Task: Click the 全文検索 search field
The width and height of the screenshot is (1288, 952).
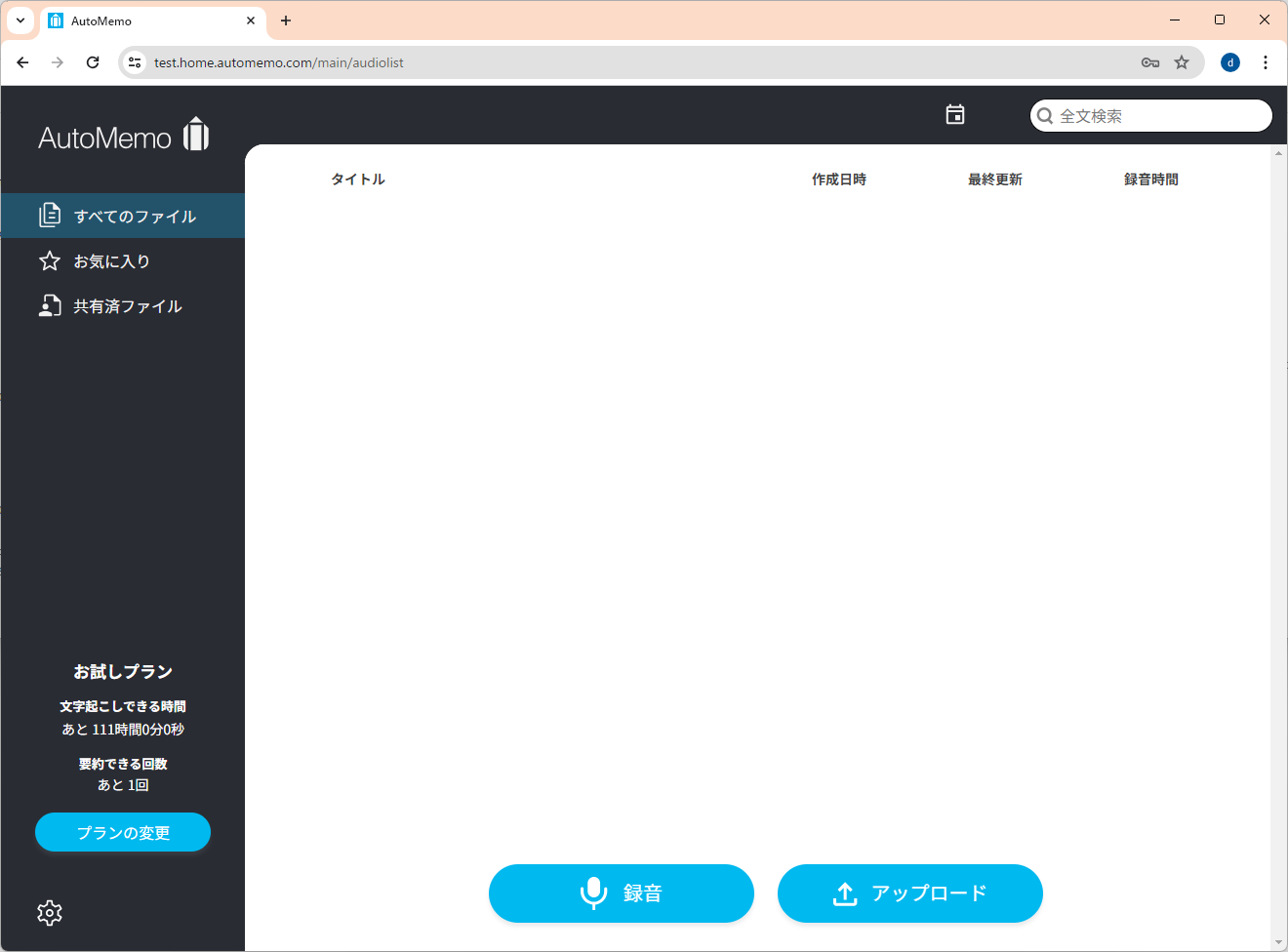Action: [x=1151, y=116]
